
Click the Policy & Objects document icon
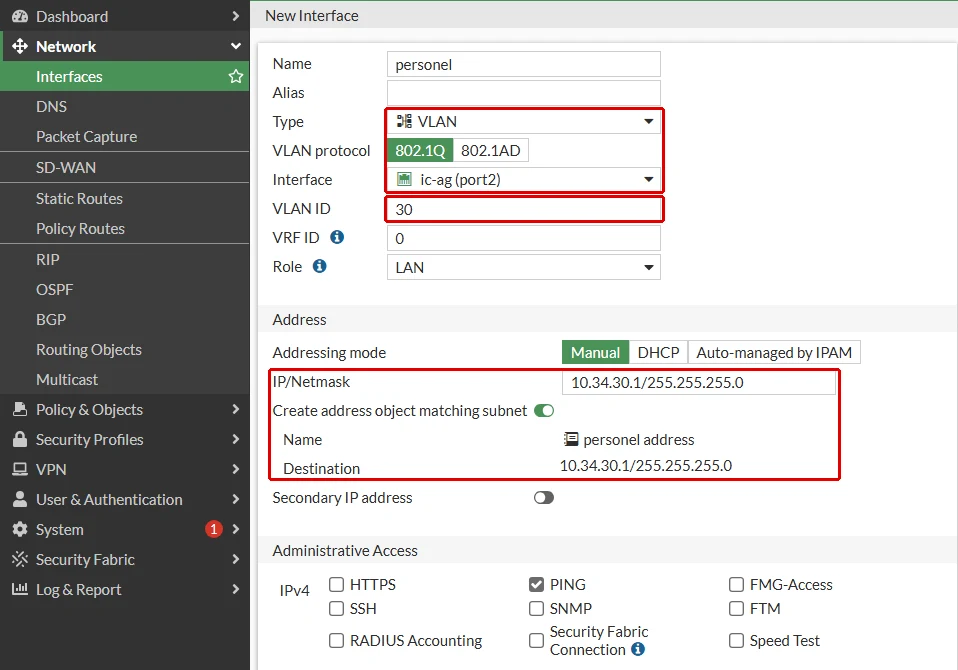(x=20, y=409)
